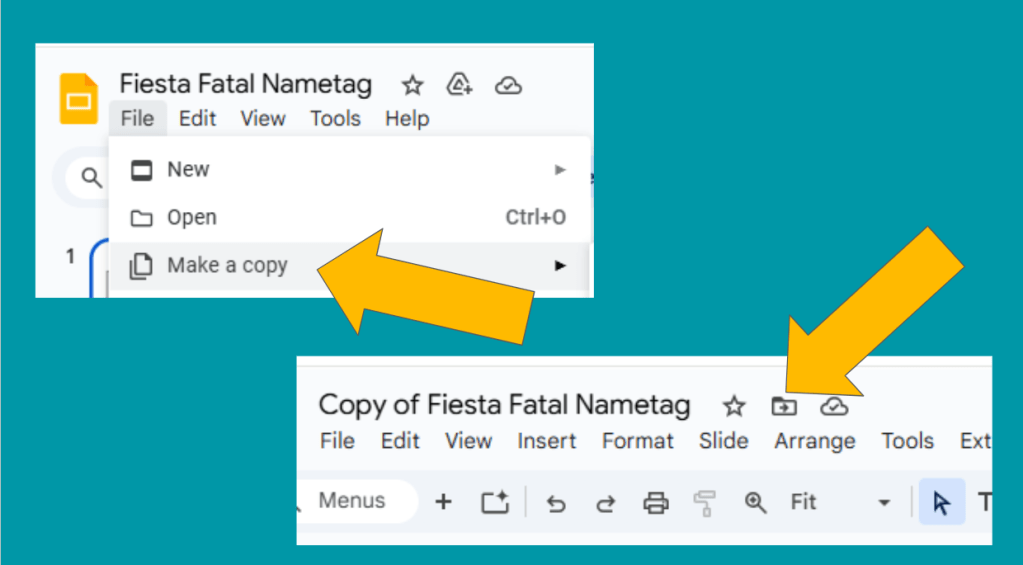The height and width of the screenshot is (565, 1023).
Task: Click the add shortcut to Drive icon
Action: [460, 85]
